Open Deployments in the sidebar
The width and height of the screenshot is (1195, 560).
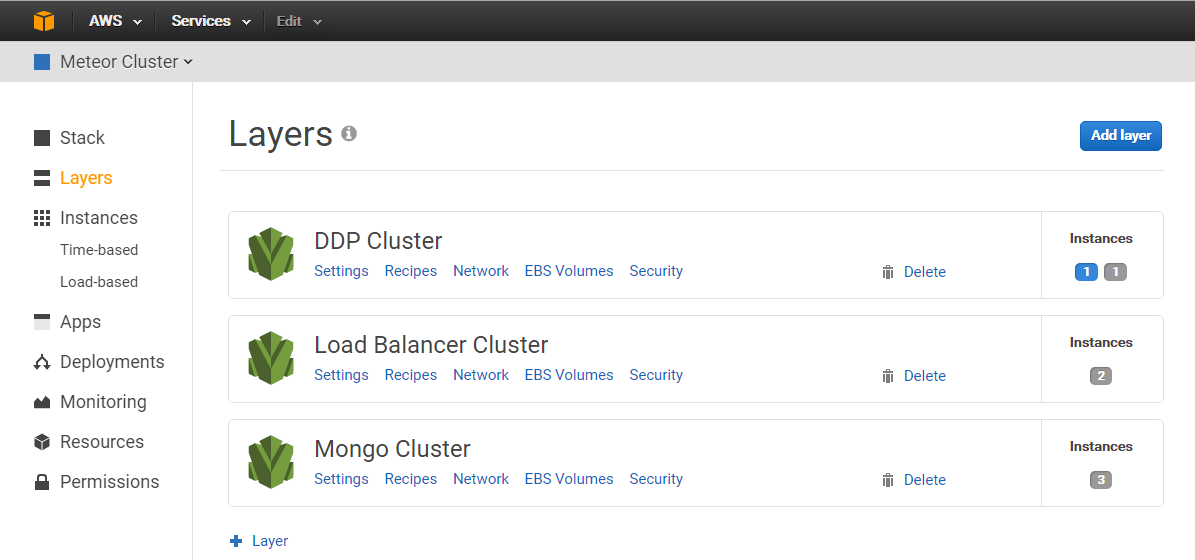(x=112, y=362)
